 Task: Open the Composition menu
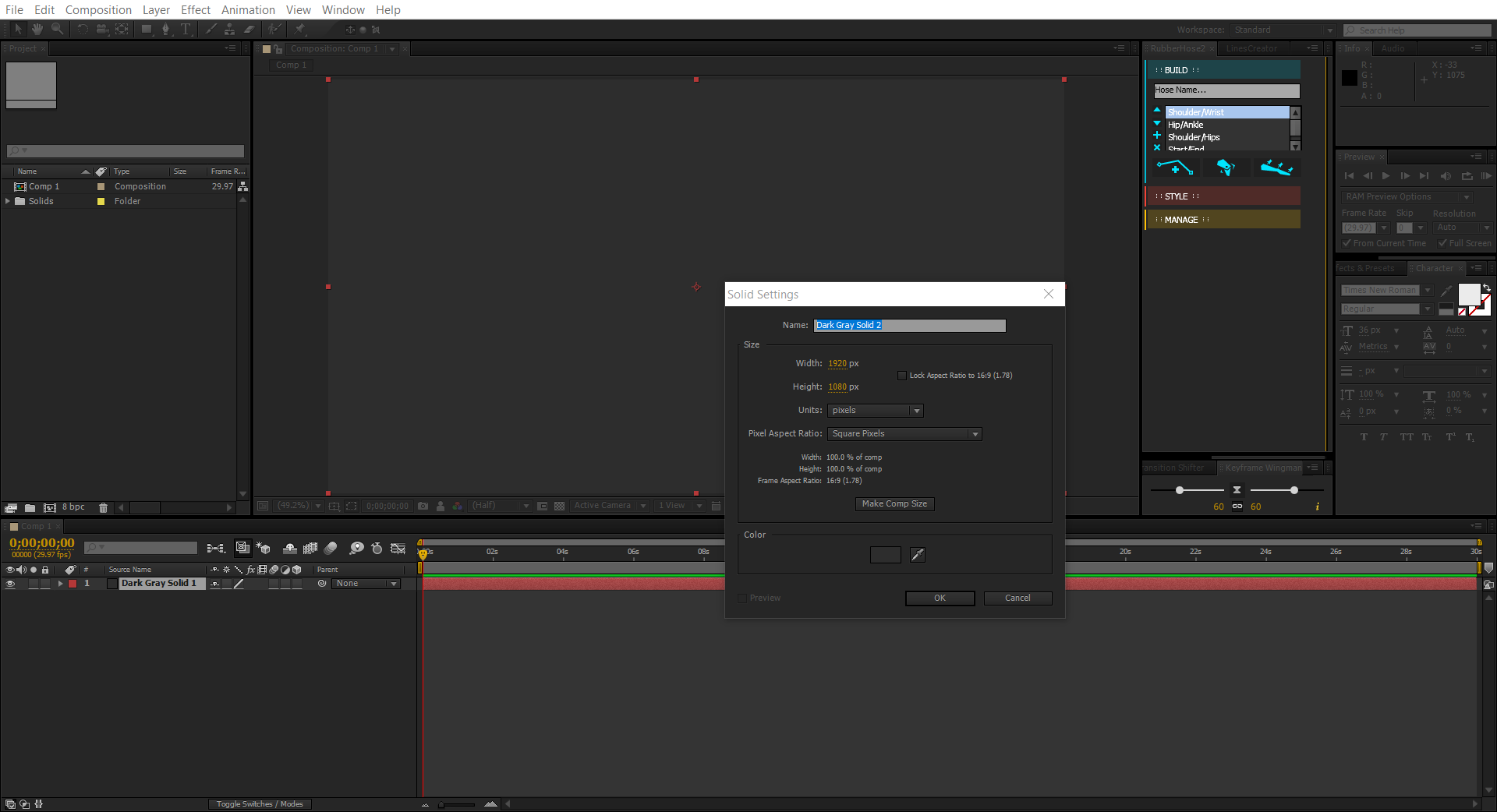[98, 9]
